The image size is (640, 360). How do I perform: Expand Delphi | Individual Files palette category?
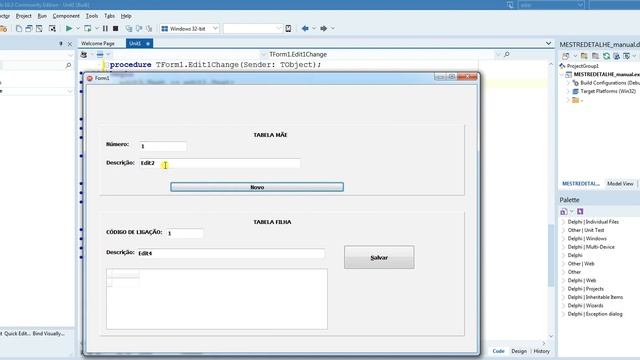click(x=564, y=222)
